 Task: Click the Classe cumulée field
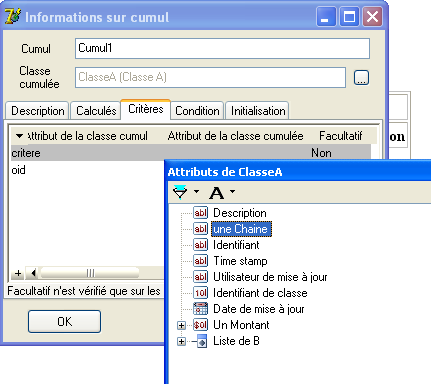tap(210, 77)
